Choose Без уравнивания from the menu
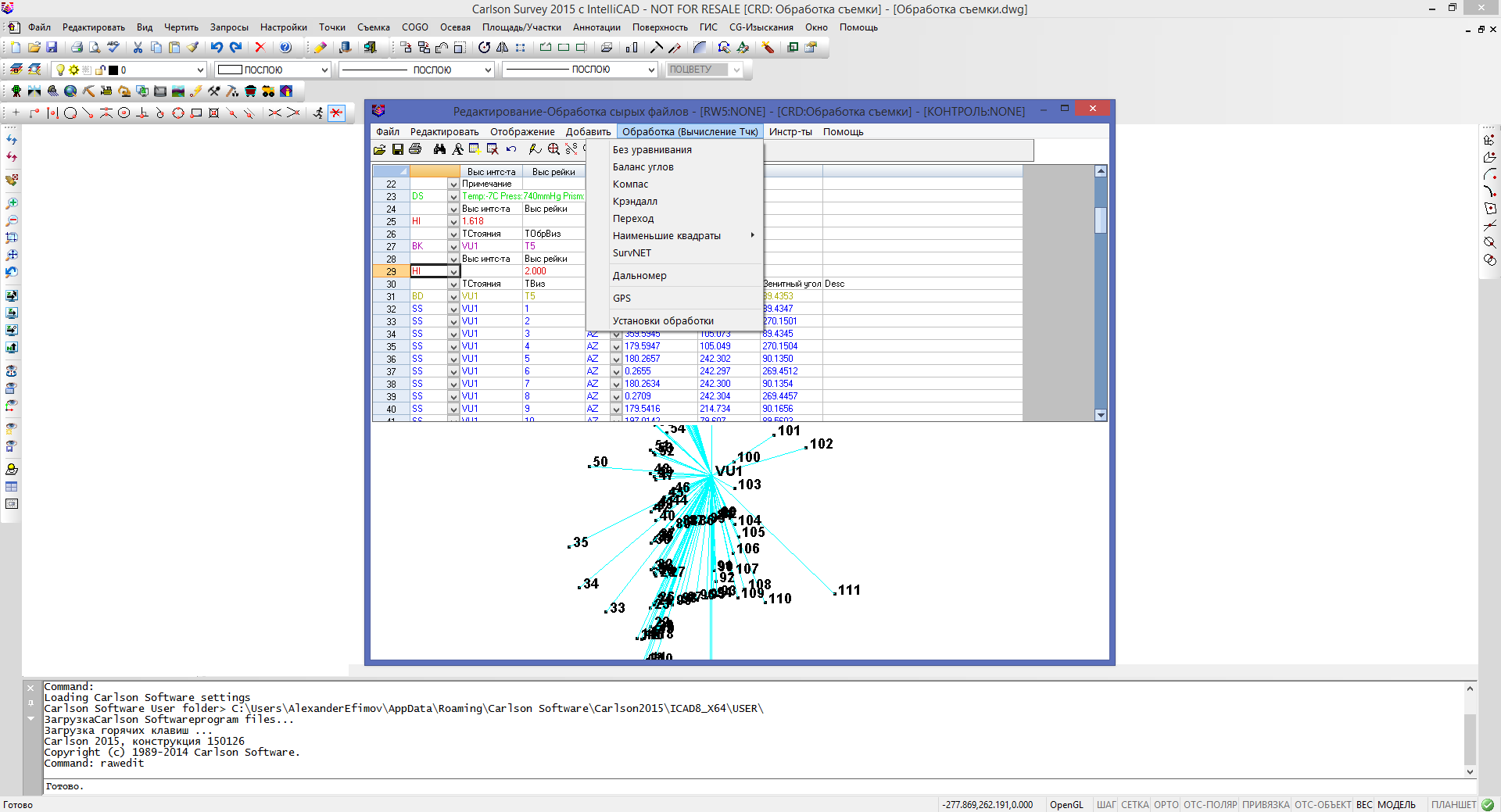 click(x=675, y=149)
